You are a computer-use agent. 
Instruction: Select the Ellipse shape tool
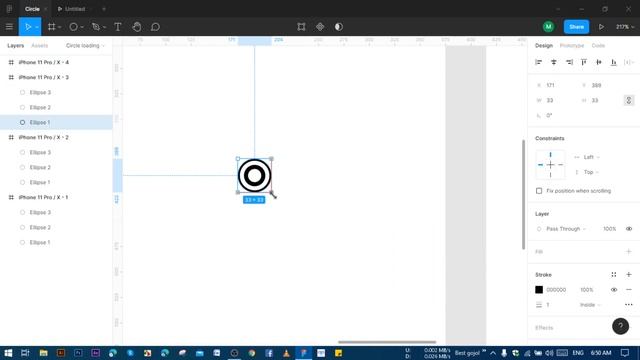tap(73, 27)
